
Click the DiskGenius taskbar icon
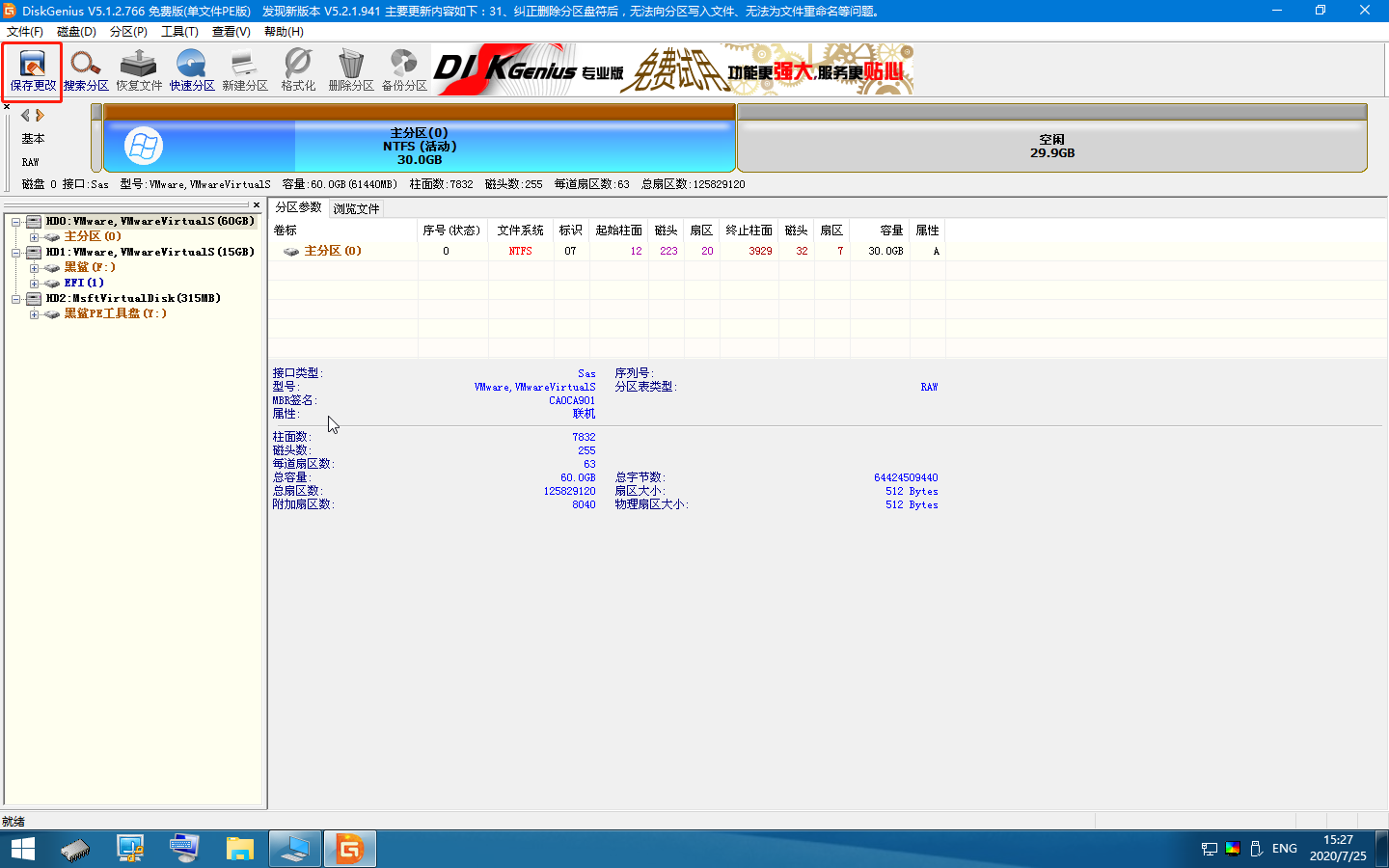349,849
